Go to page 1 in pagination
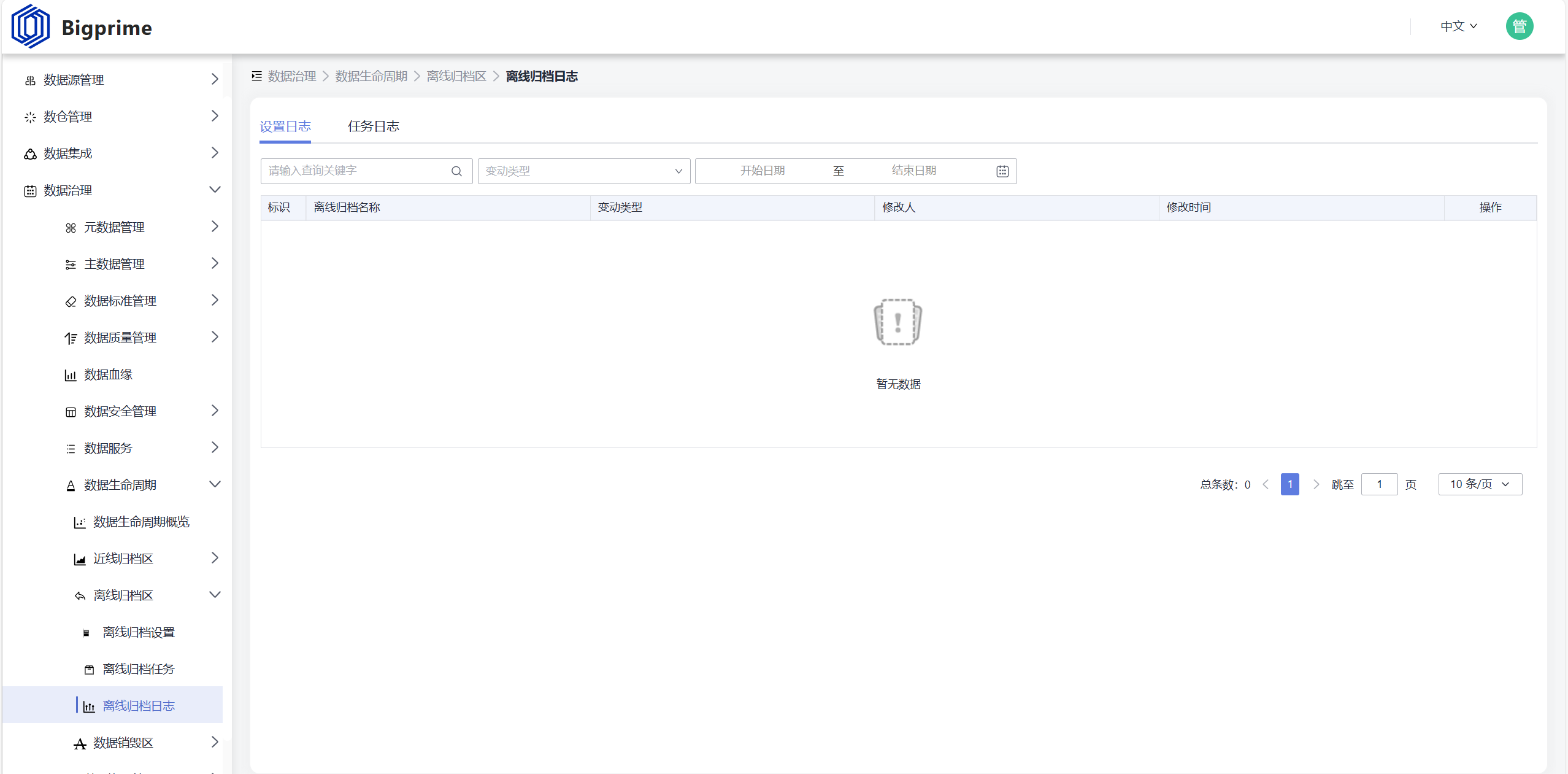Viewport: 1568px width, 774px height. [1289, 484]
